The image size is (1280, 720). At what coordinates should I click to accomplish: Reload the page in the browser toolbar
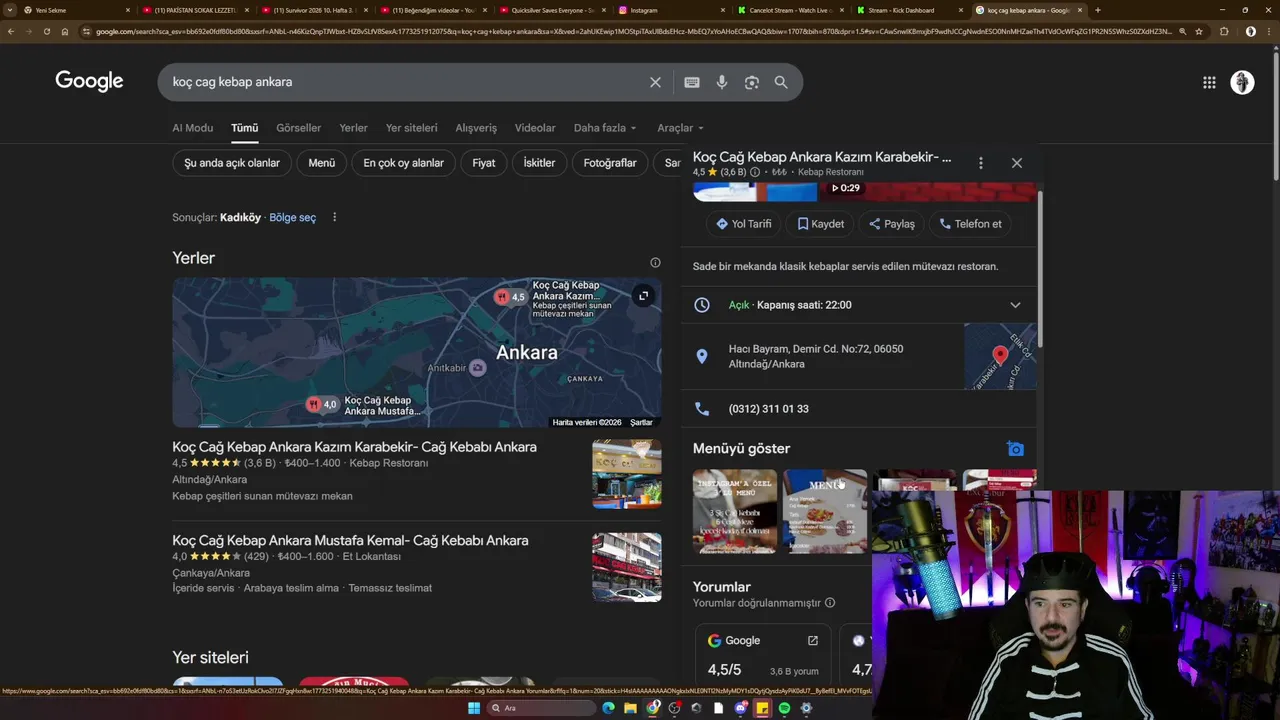tap(46, 31)
